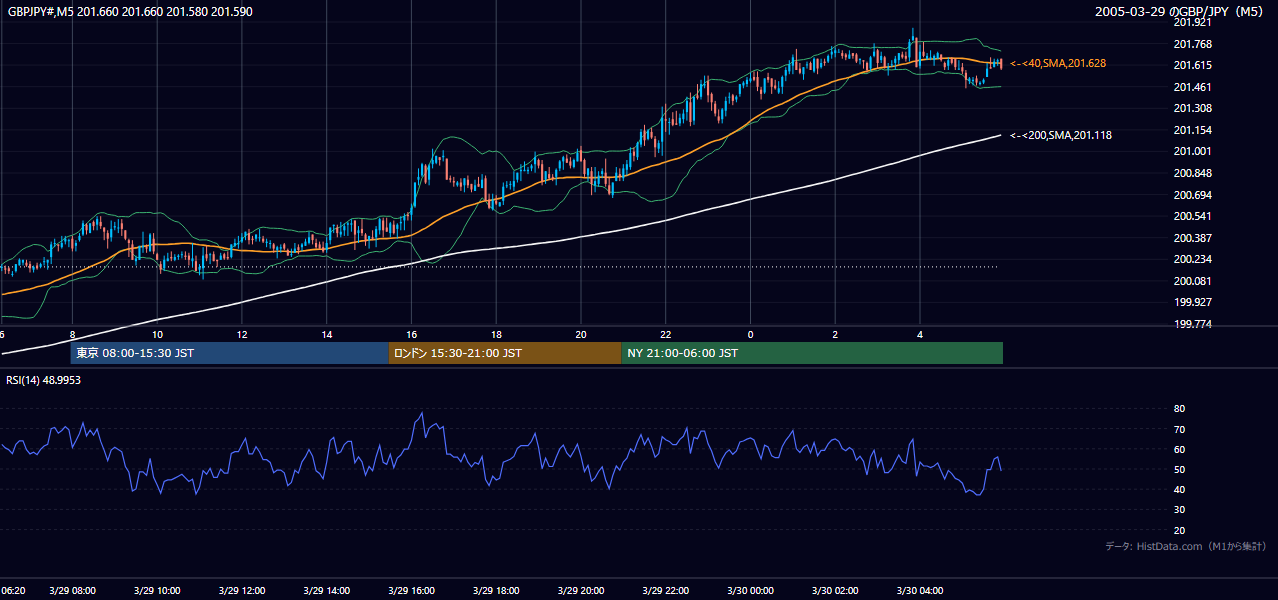Click RSI scale value 20

pos(1179,530)
